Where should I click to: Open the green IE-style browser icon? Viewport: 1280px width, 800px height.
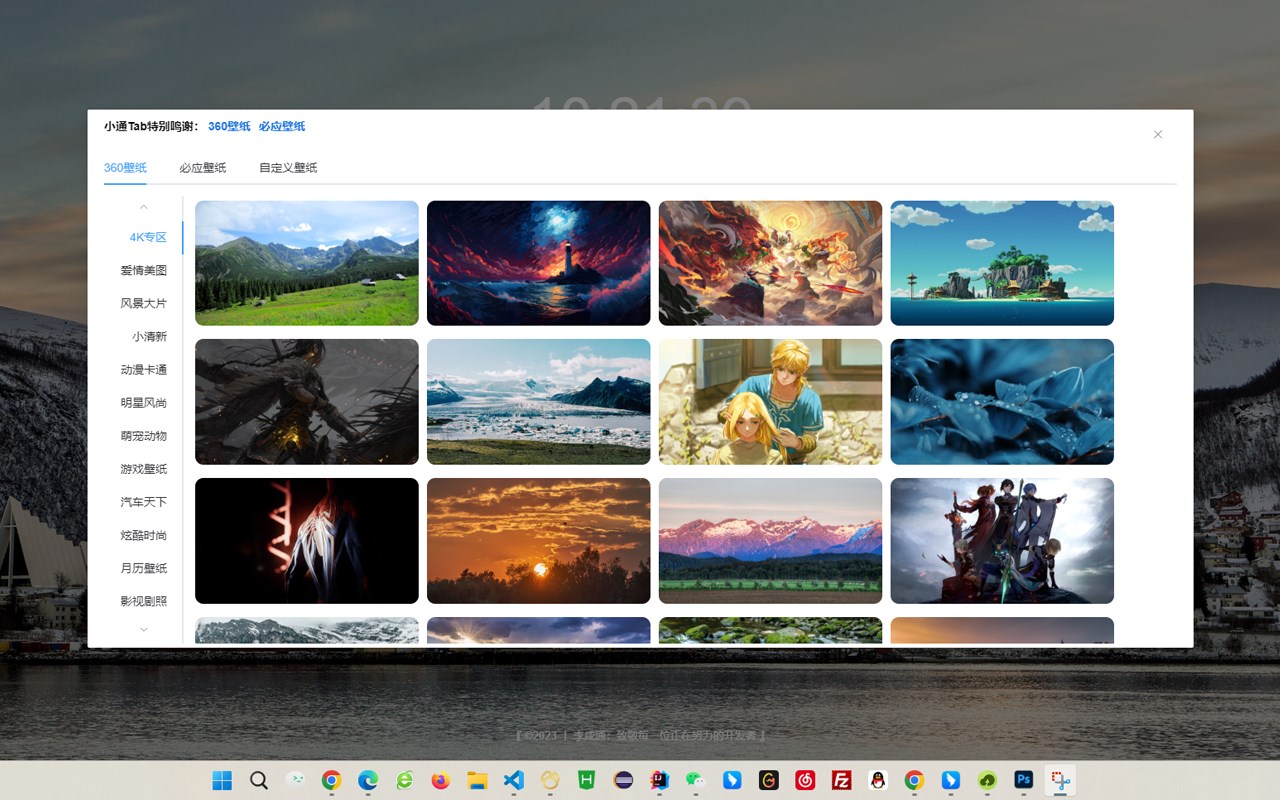tap(404, 780)
